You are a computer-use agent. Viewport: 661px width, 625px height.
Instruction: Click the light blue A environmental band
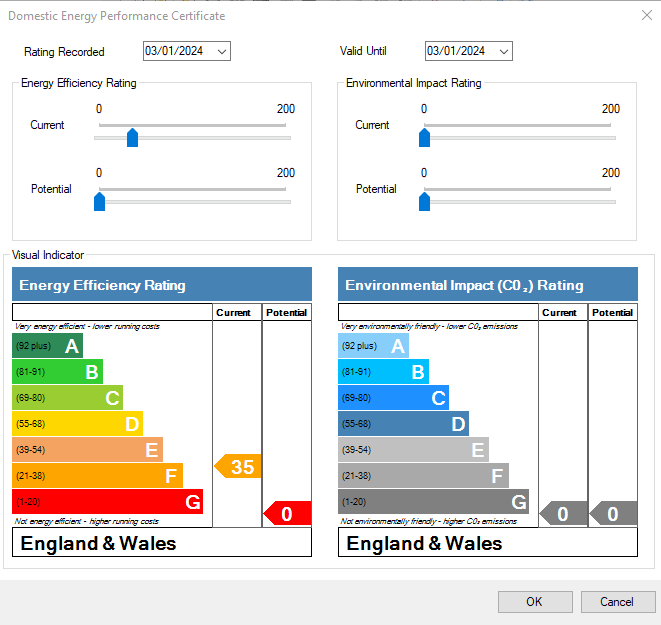373,346
